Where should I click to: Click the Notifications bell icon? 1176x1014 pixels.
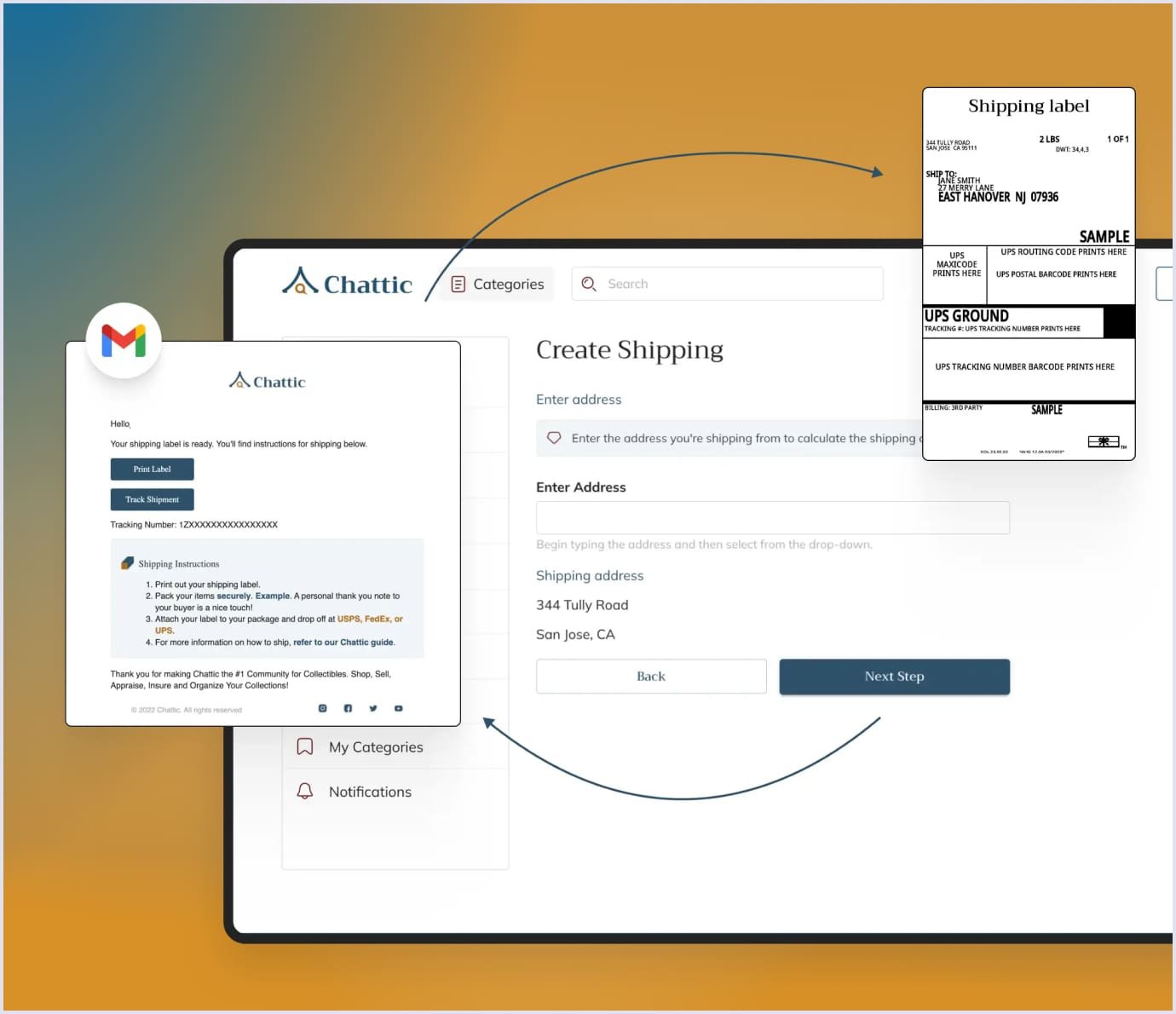click(x=304, y=792)
